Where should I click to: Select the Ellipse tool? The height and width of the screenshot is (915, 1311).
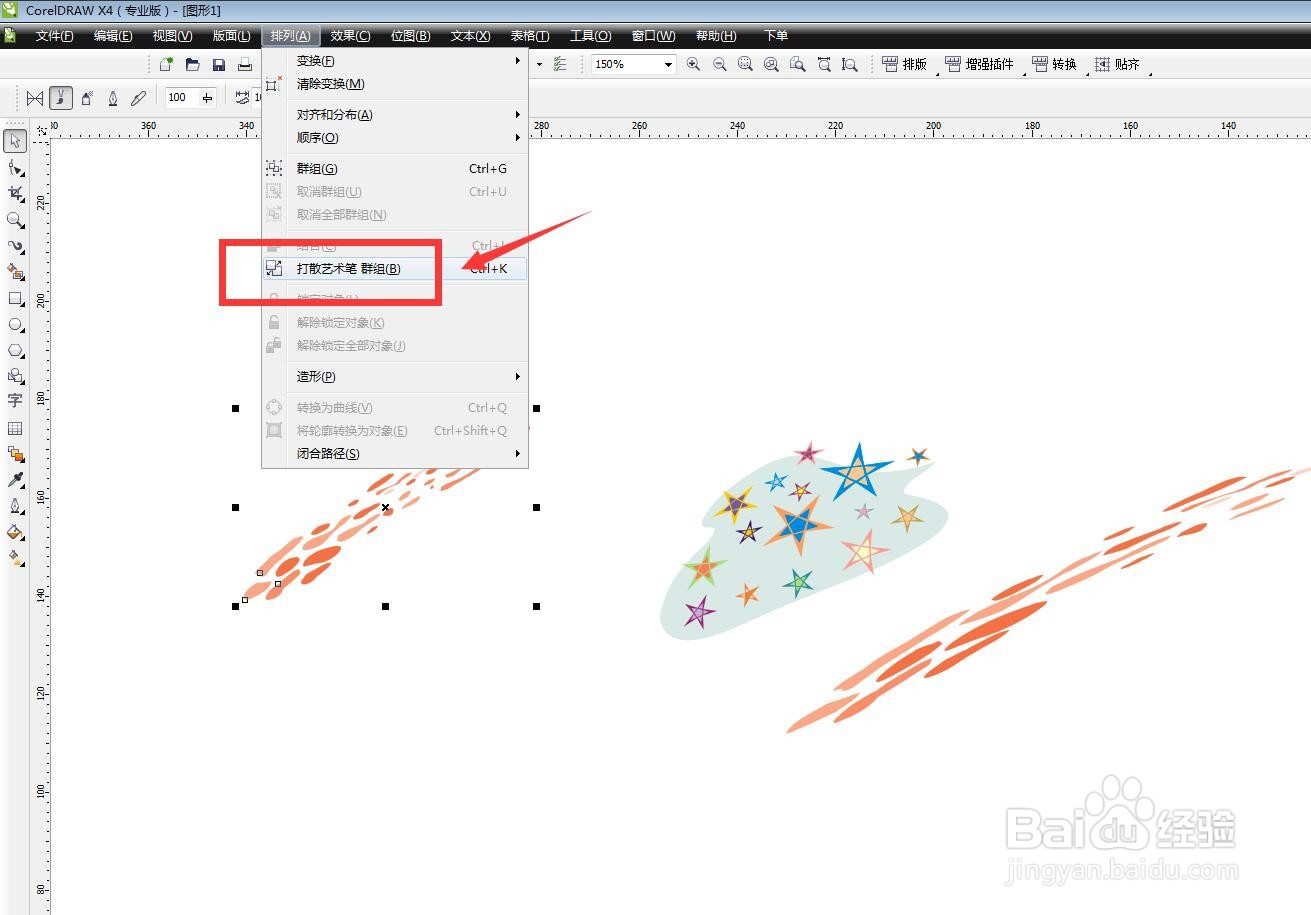click(15, 324)
